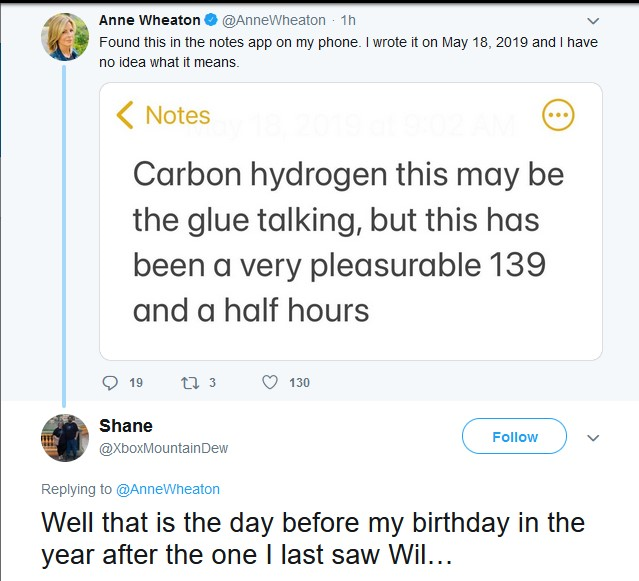This screenshot has height=581, width=639.
Task: Like the tweet with the heart icon
Action: click(x=269, y=382)
